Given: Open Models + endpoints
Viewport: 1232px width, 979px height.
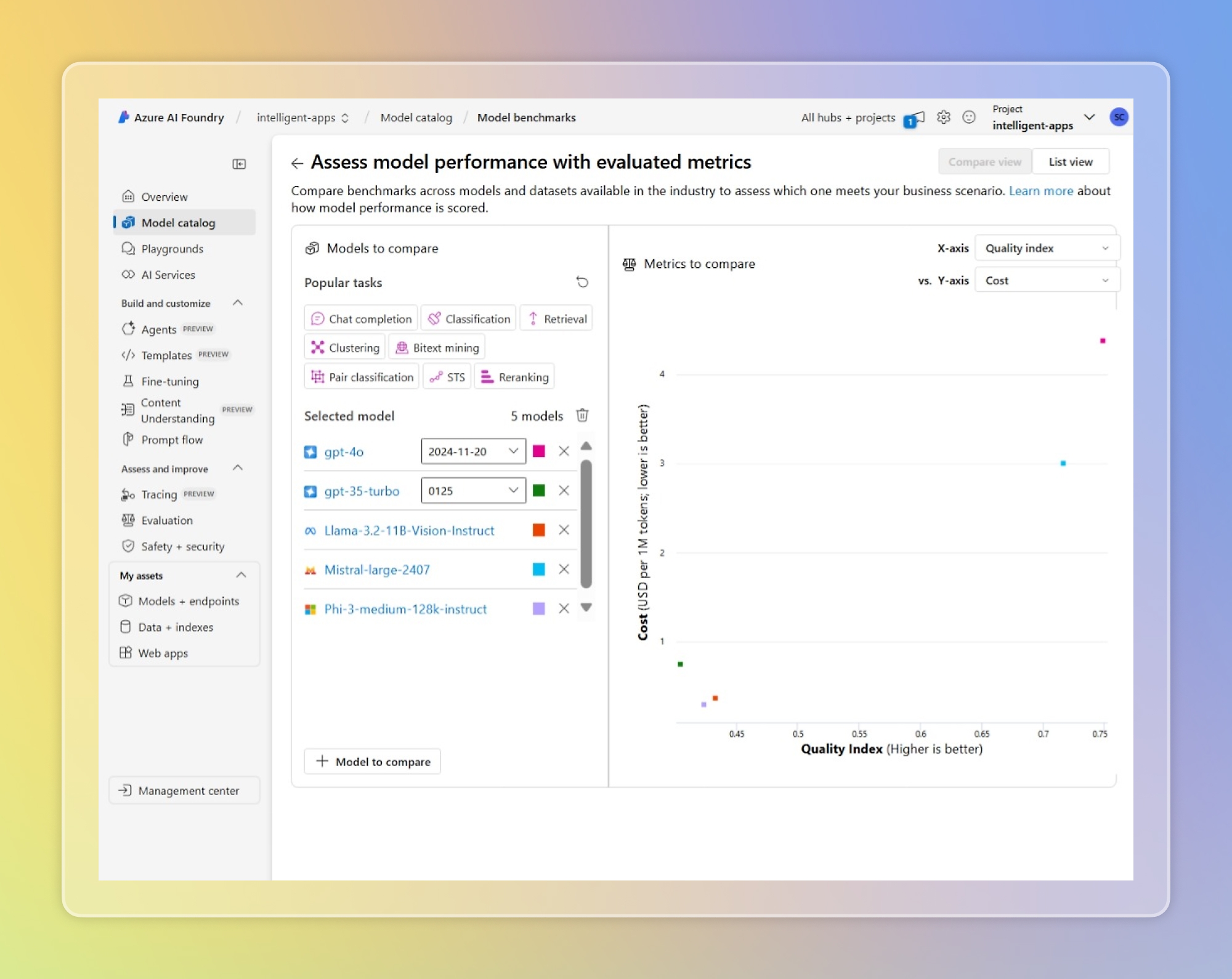Looking at the screenshot, I should point(185,601).
